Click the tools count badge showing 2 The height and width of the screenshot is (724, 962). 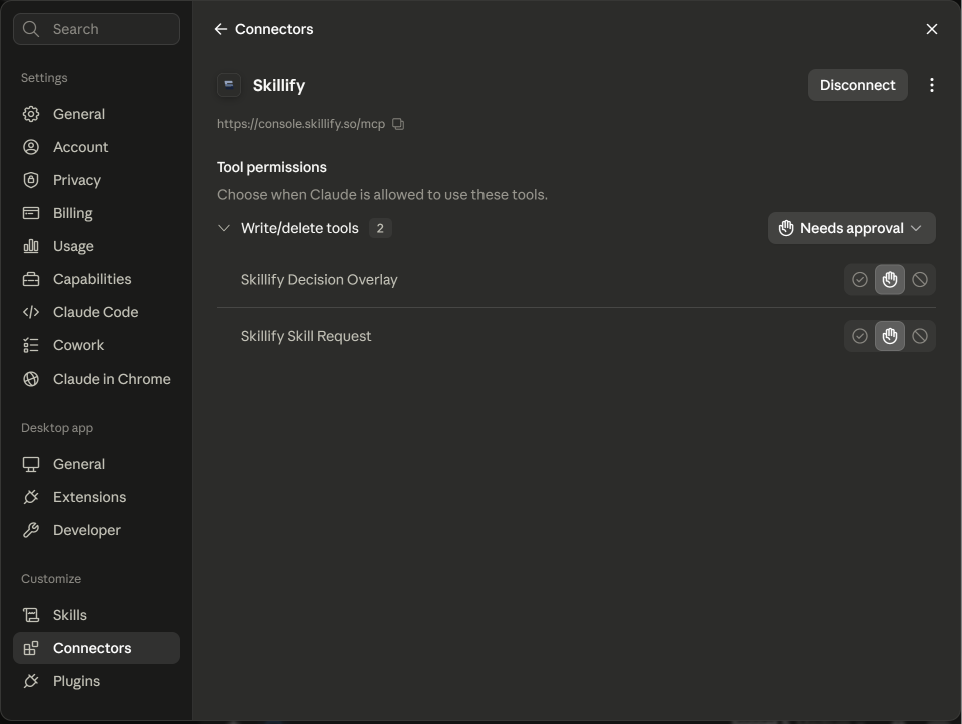point(380,228)
